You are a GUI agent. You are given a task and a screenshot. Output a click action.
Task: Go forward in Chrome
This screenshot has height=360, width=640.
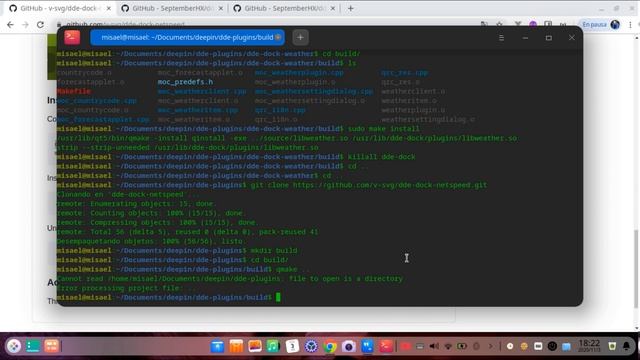click(25, 25)
